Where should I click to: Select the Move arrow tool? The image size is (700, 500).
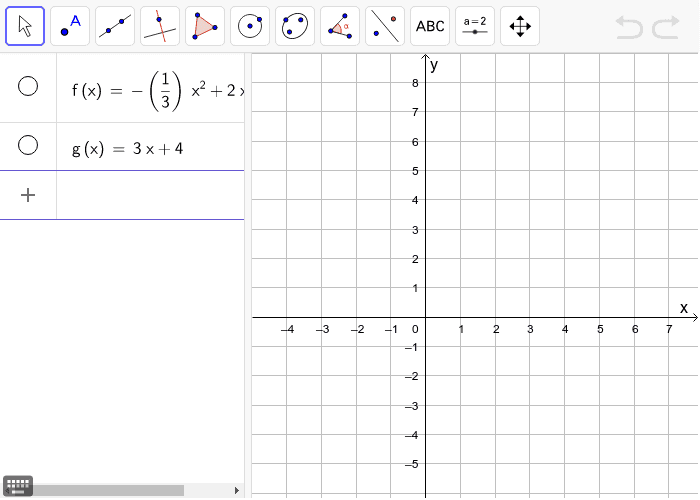point(25,26)
